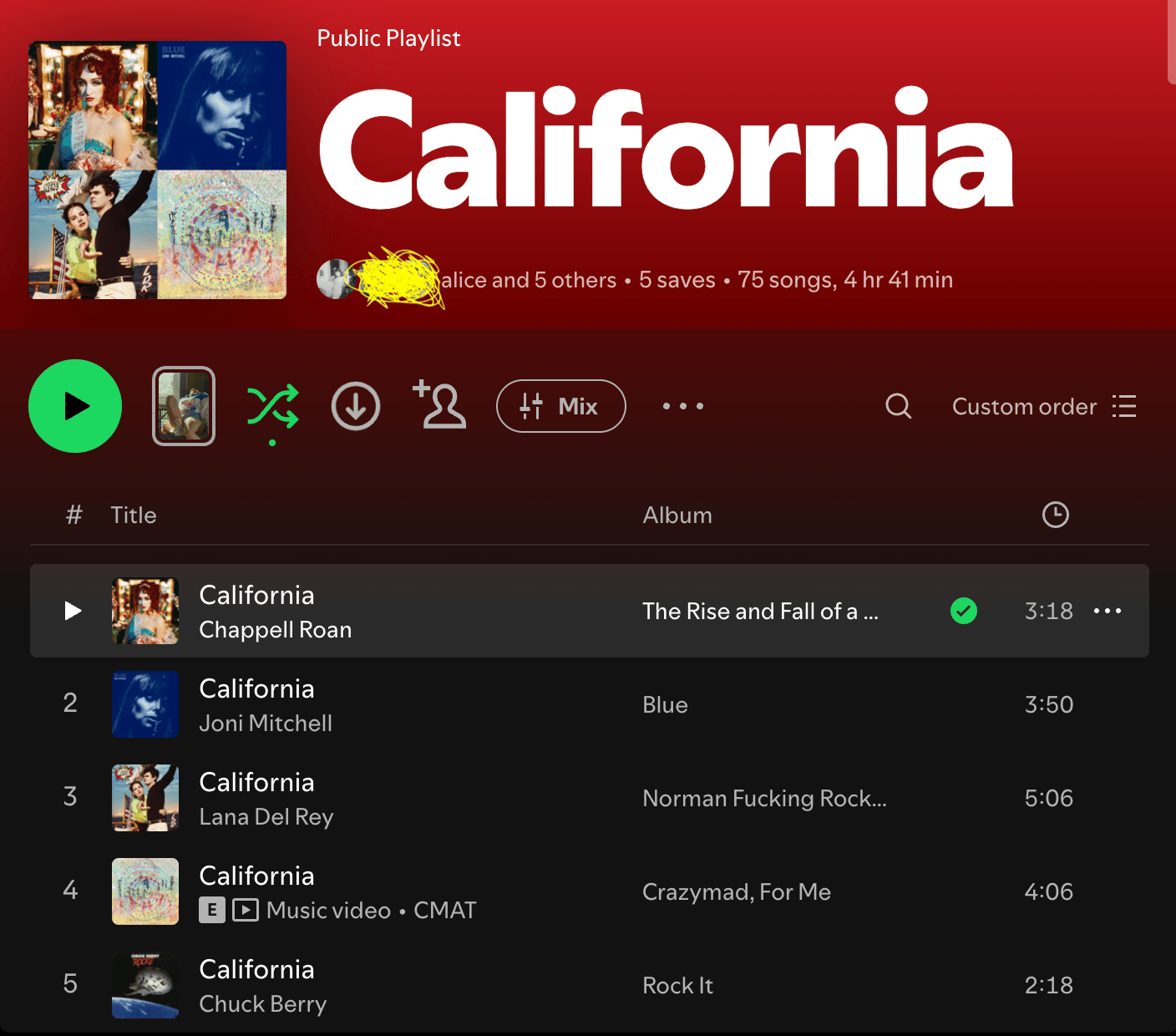Click the Music video icon on CMAT track

[246, 910]
